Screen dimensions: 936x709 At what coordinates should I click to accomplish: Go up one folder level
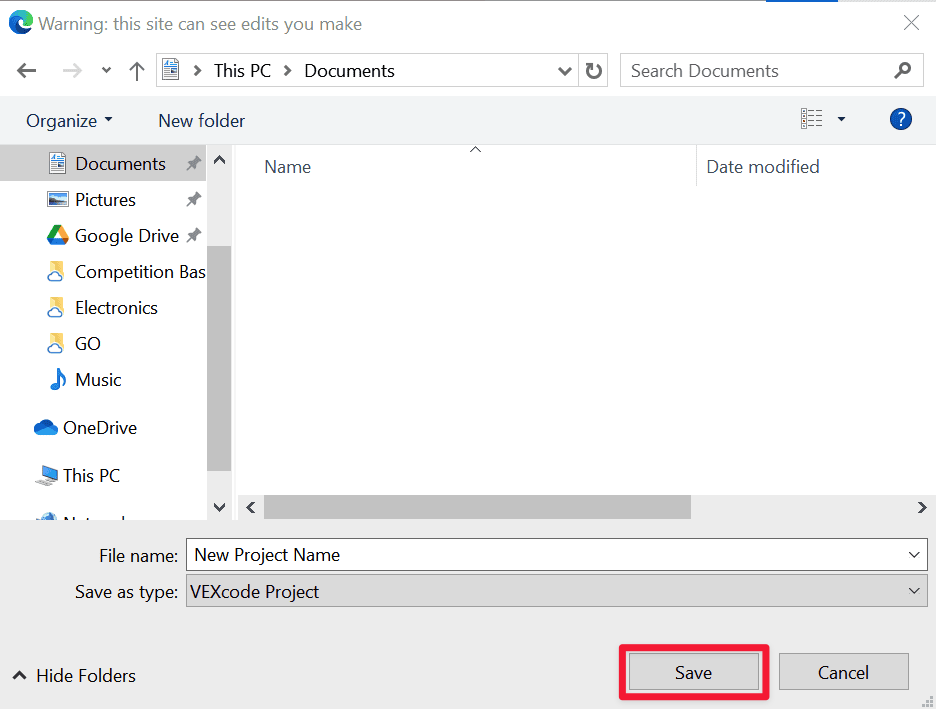pyautogui.click(x=137, y=70)
